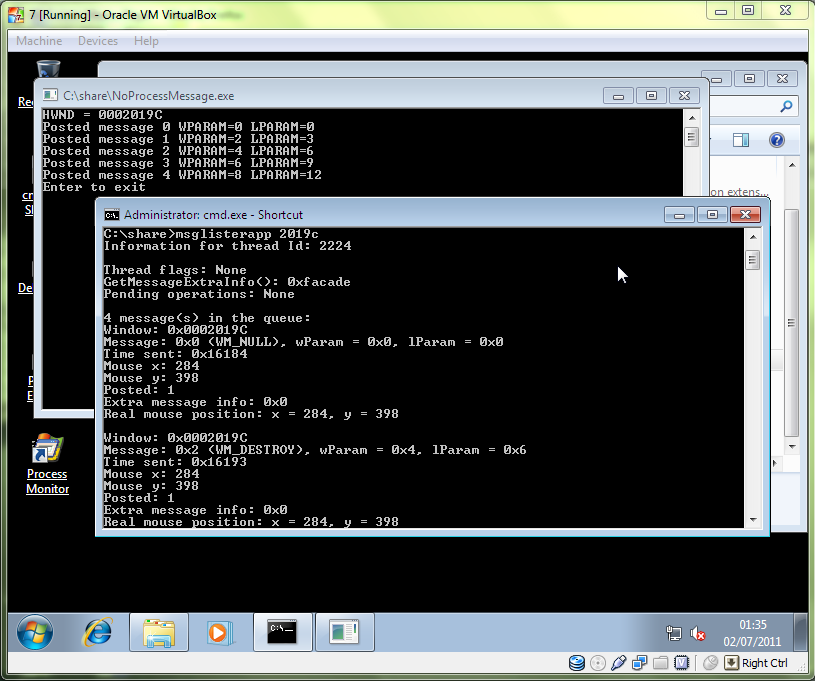815x681 pixels.
Task: Open the Devices menu
Action: [x=97, y=41]
